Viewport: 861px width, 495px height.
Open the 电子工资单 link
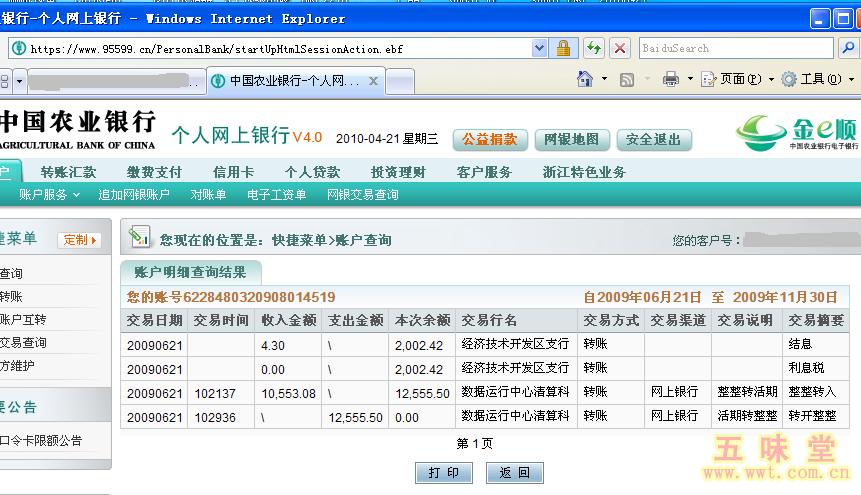click(276, 195)
